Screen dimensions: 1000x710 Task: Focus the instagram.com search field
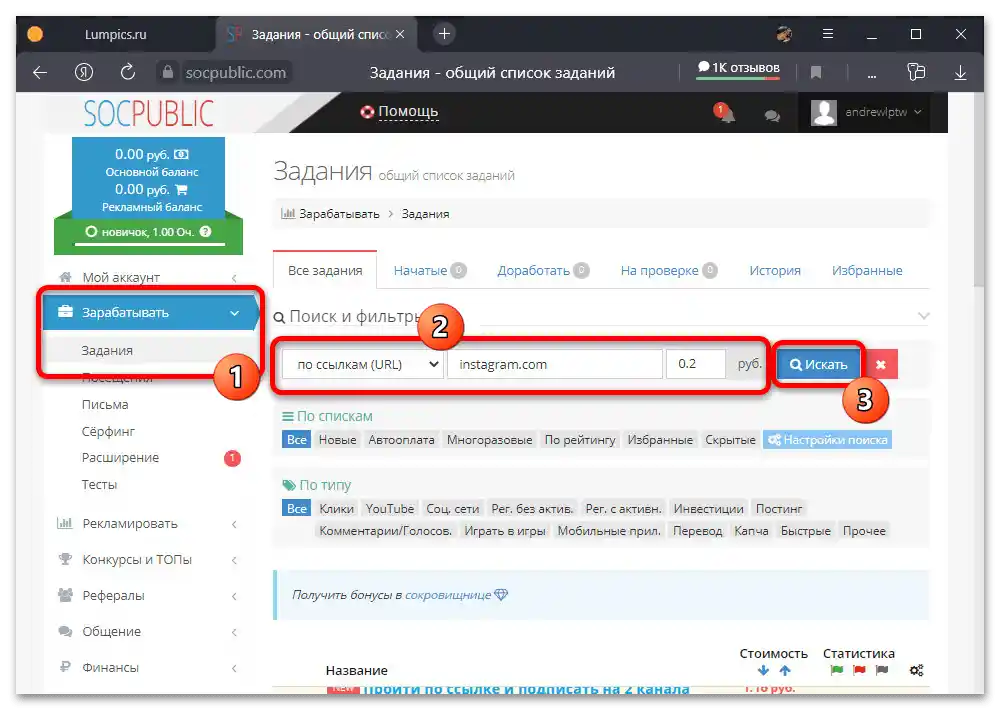click(x=555, y=364)
